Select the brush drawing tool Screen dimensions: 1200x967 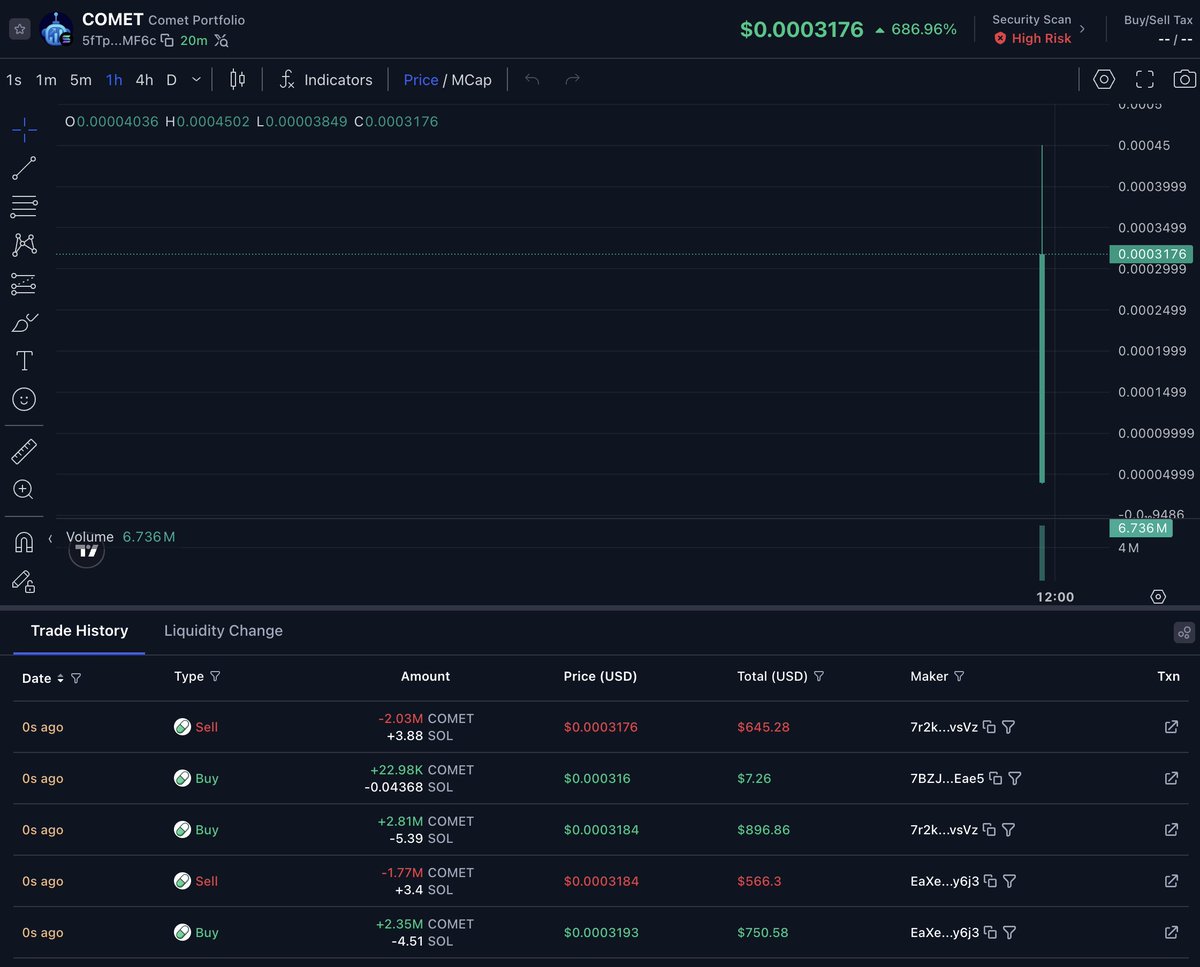[24, 323]
